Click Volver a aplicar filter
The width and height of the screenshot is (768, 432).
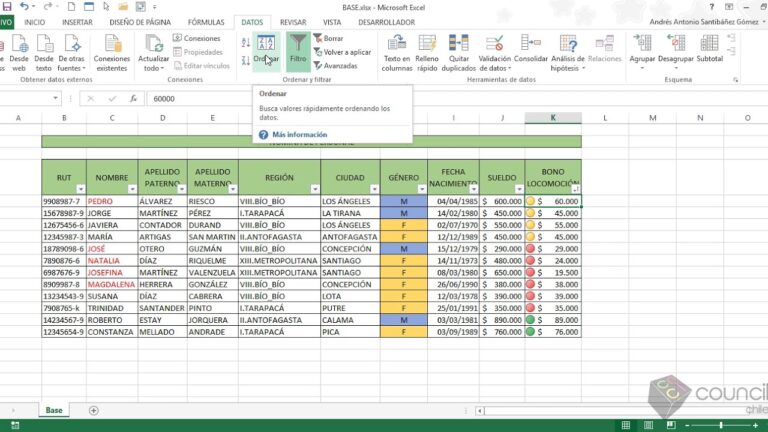(342, 52)
